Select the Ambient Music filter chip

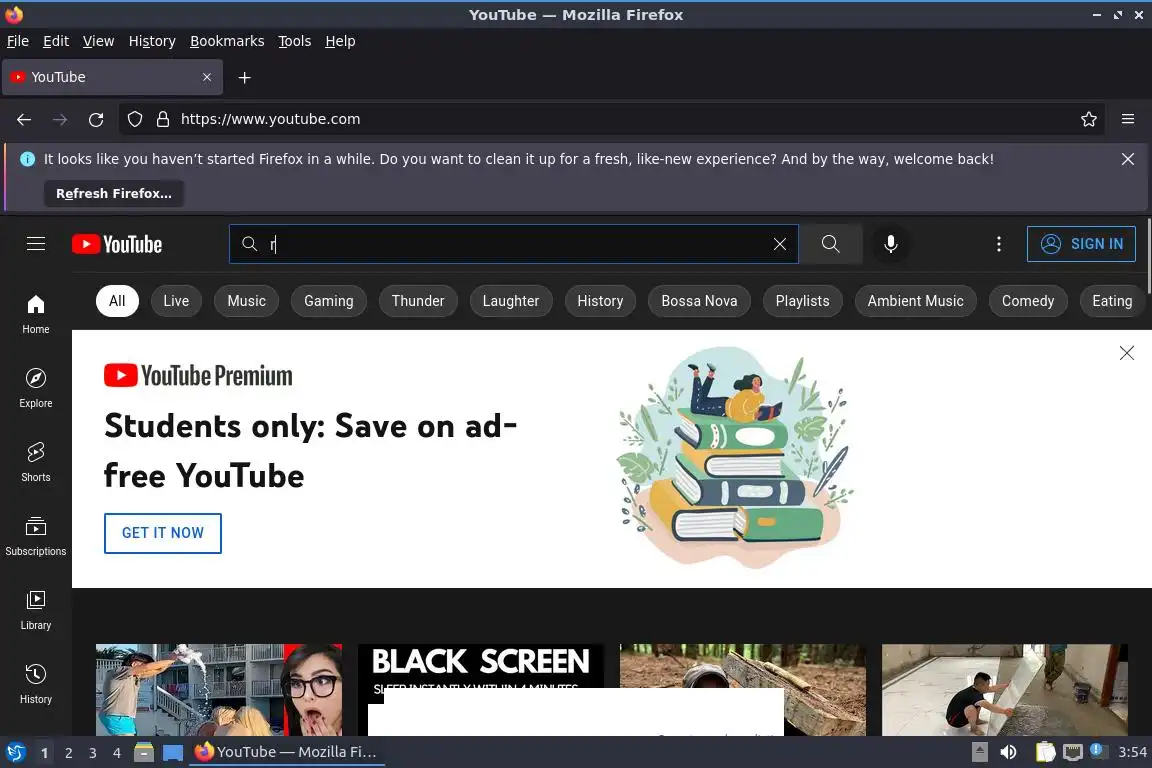click(x=915, y=301)
